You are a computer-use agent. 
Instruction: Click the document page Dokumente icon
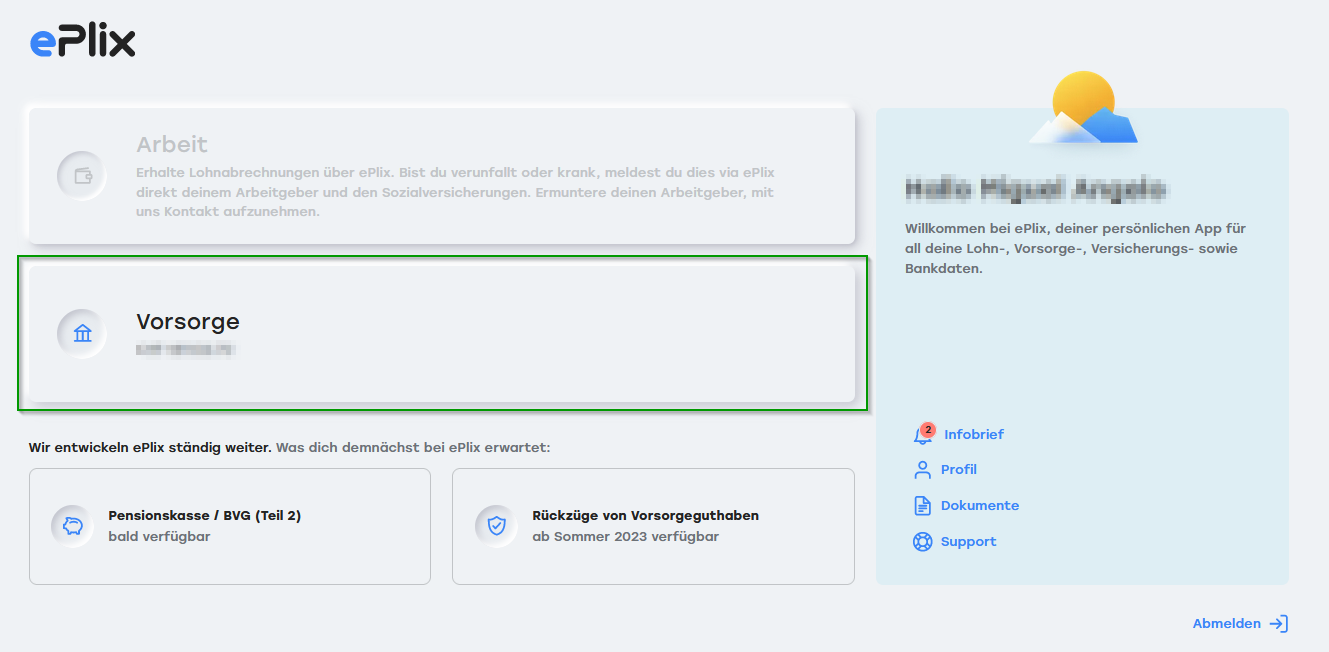[x=922, y=506]
